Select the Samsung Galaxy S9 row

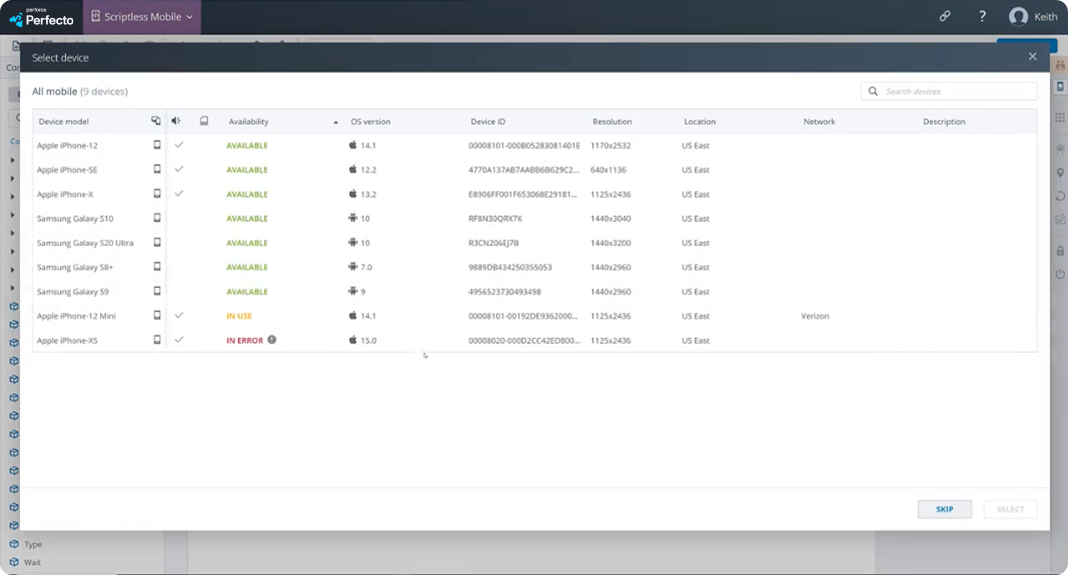(535, 292)
